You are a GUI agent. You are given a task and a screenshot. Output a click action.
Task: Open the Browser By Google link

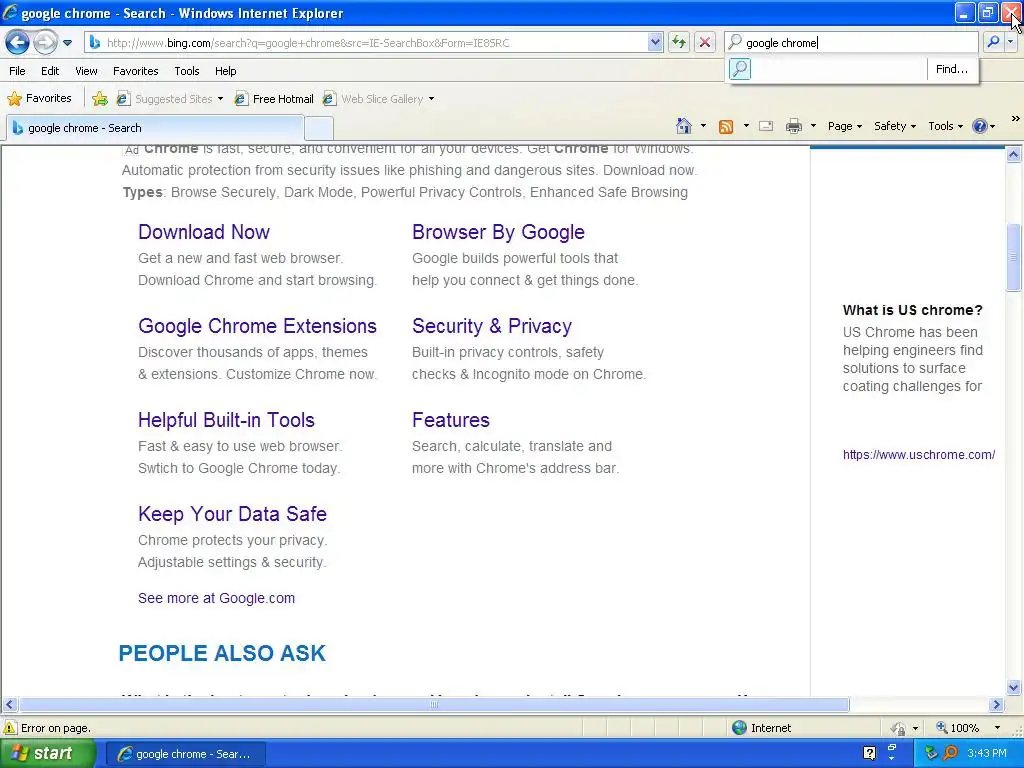click(x=498, y=232)
